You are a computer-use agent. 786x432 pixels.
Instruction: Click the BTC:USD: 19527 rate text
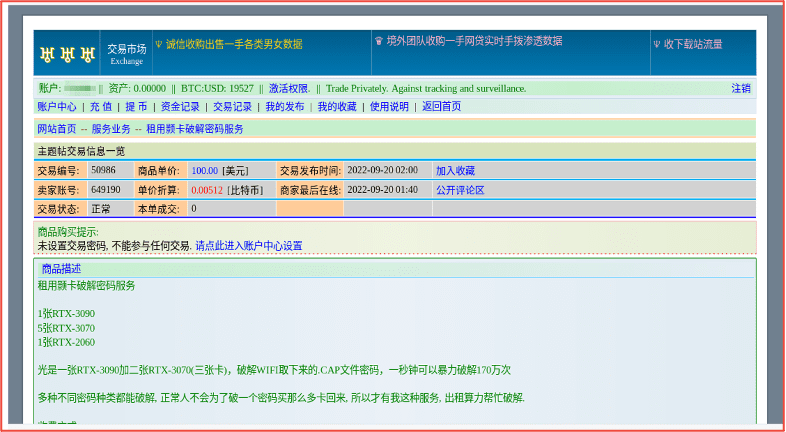coord(217,89)
